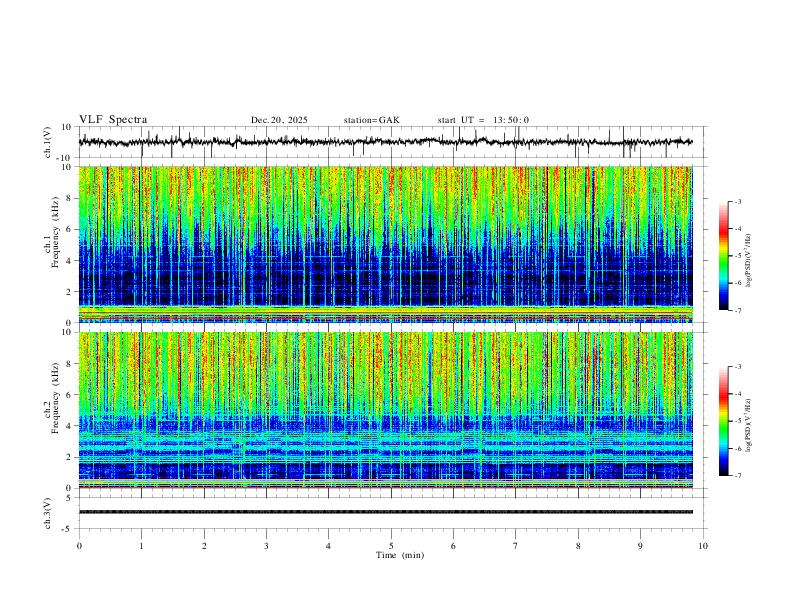Click the ch.3(V) black signal trace
Image resolution: width=792 pixels, height=612 pixels.
[386, 512]
